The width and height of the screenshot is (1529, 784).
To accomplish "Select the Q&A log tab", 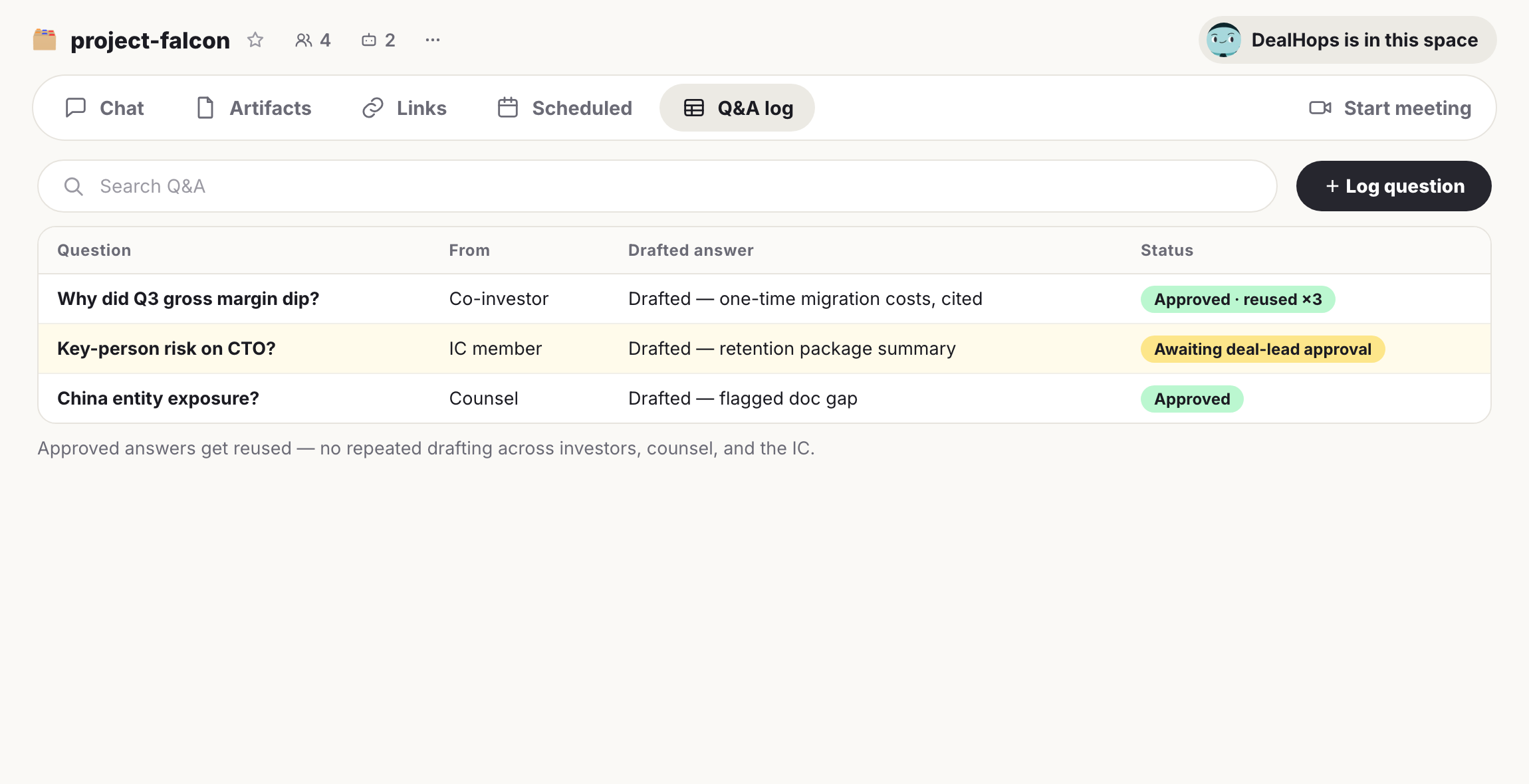I will [x=737, y=108].
